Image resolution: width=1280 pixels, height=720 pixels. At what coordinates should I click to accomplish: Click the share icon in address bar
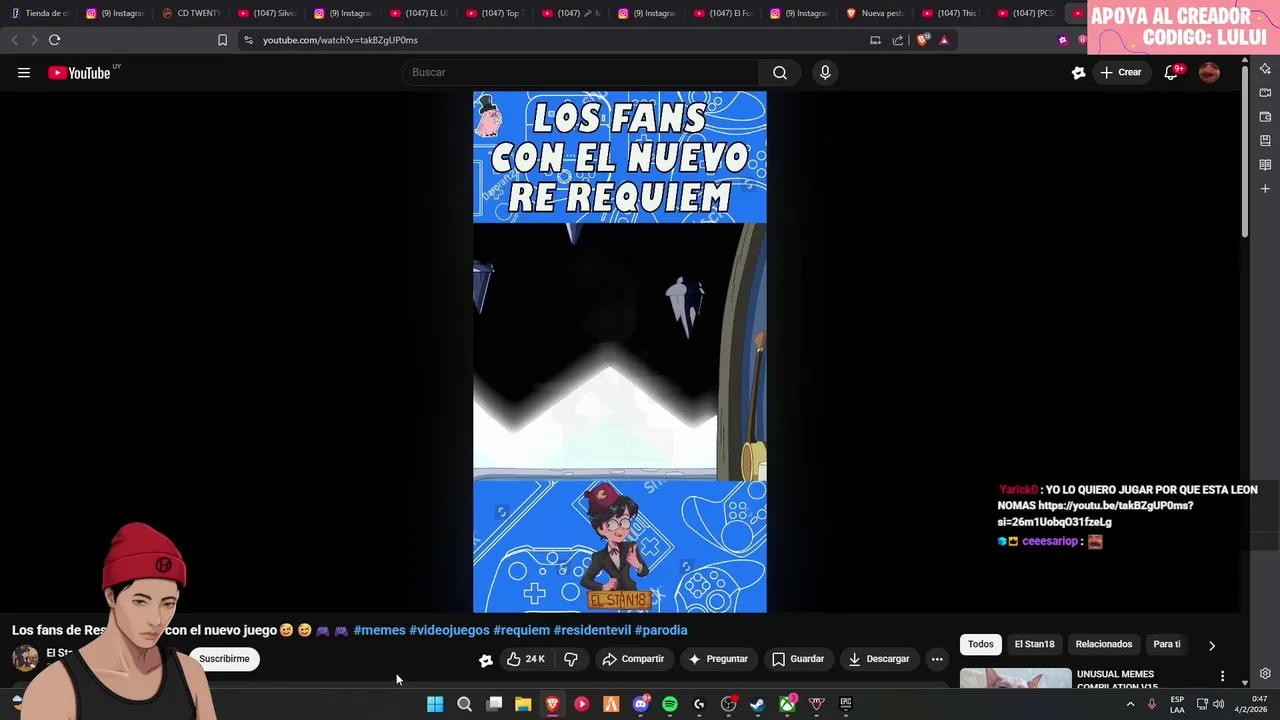898,40
